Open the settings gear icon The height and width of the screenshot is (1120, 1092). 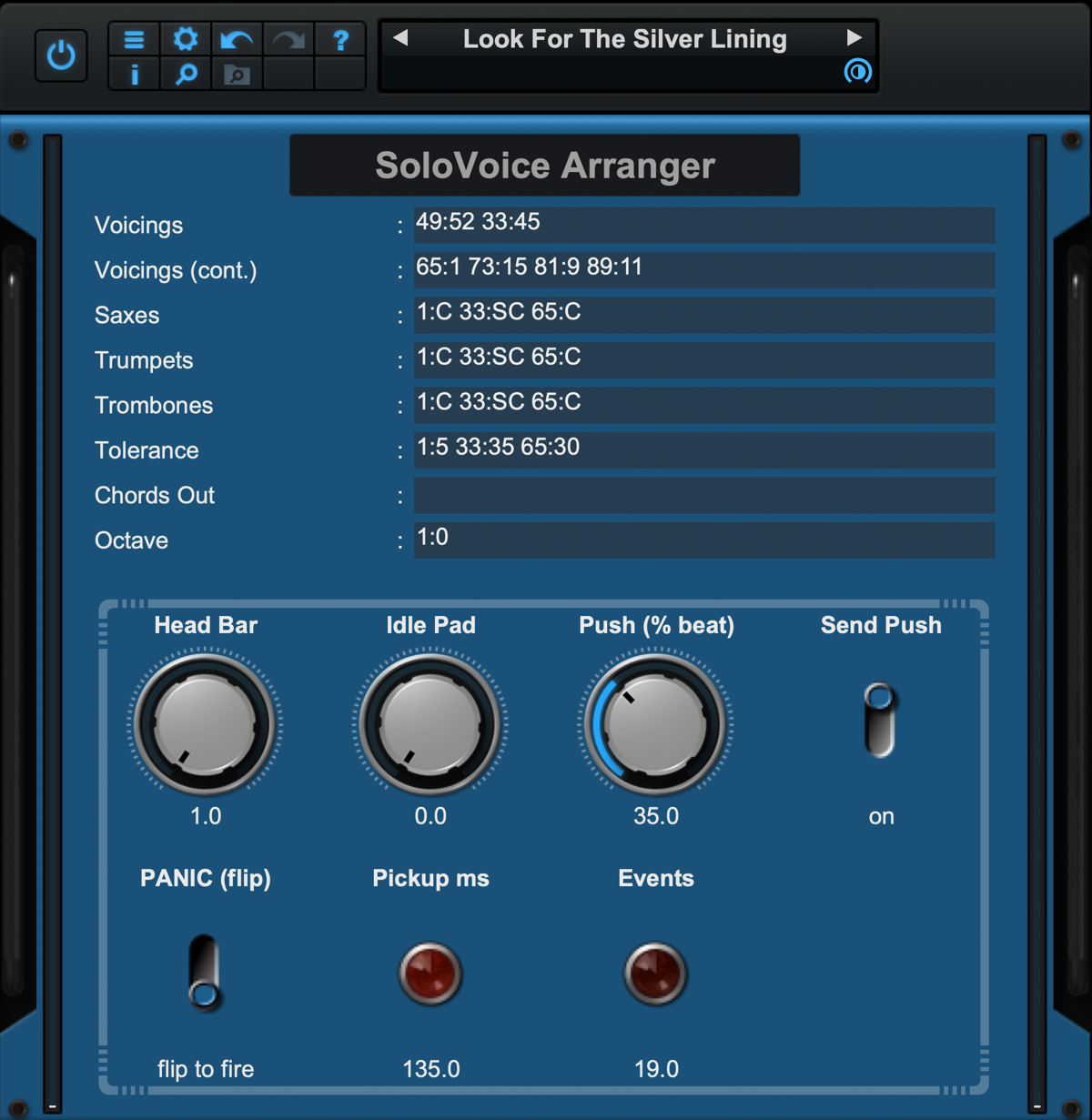186,39
